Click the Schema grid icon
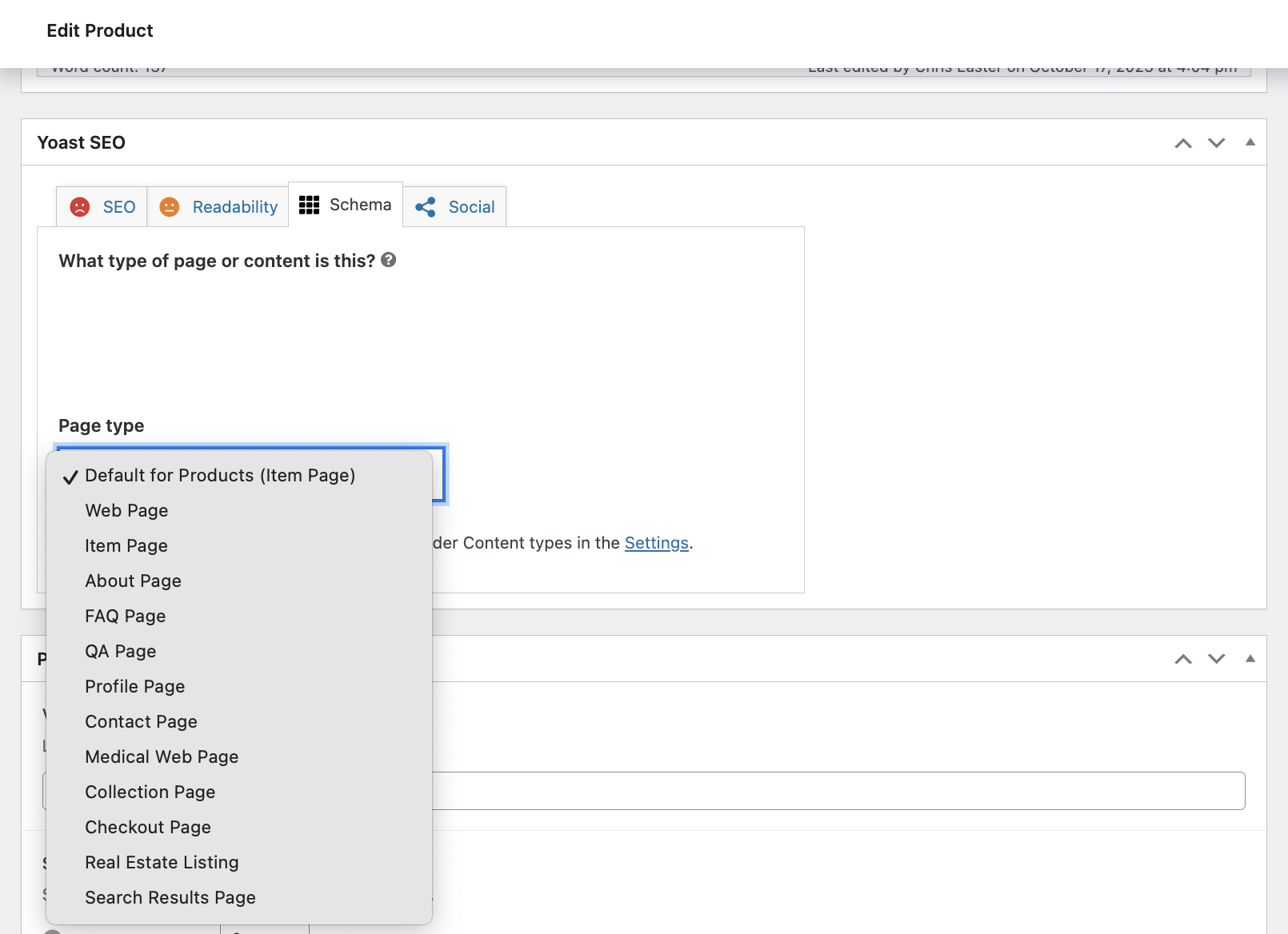Viewport: 1288px width, 934px height. click(x=310, y=206)
